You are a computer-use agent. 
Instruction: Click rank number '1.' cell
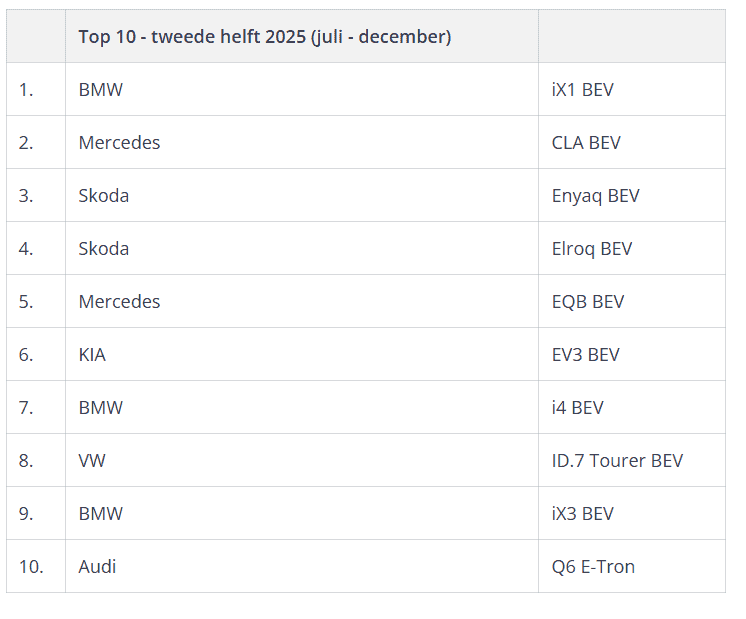pyautogui.click(x=26, y=90)
